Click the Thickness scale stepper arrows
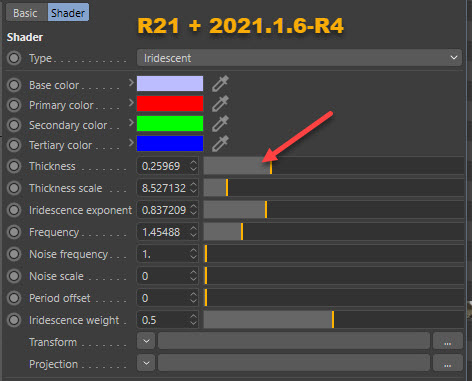The height and width of the screenshot is (381, 472). tap(193, 188)
